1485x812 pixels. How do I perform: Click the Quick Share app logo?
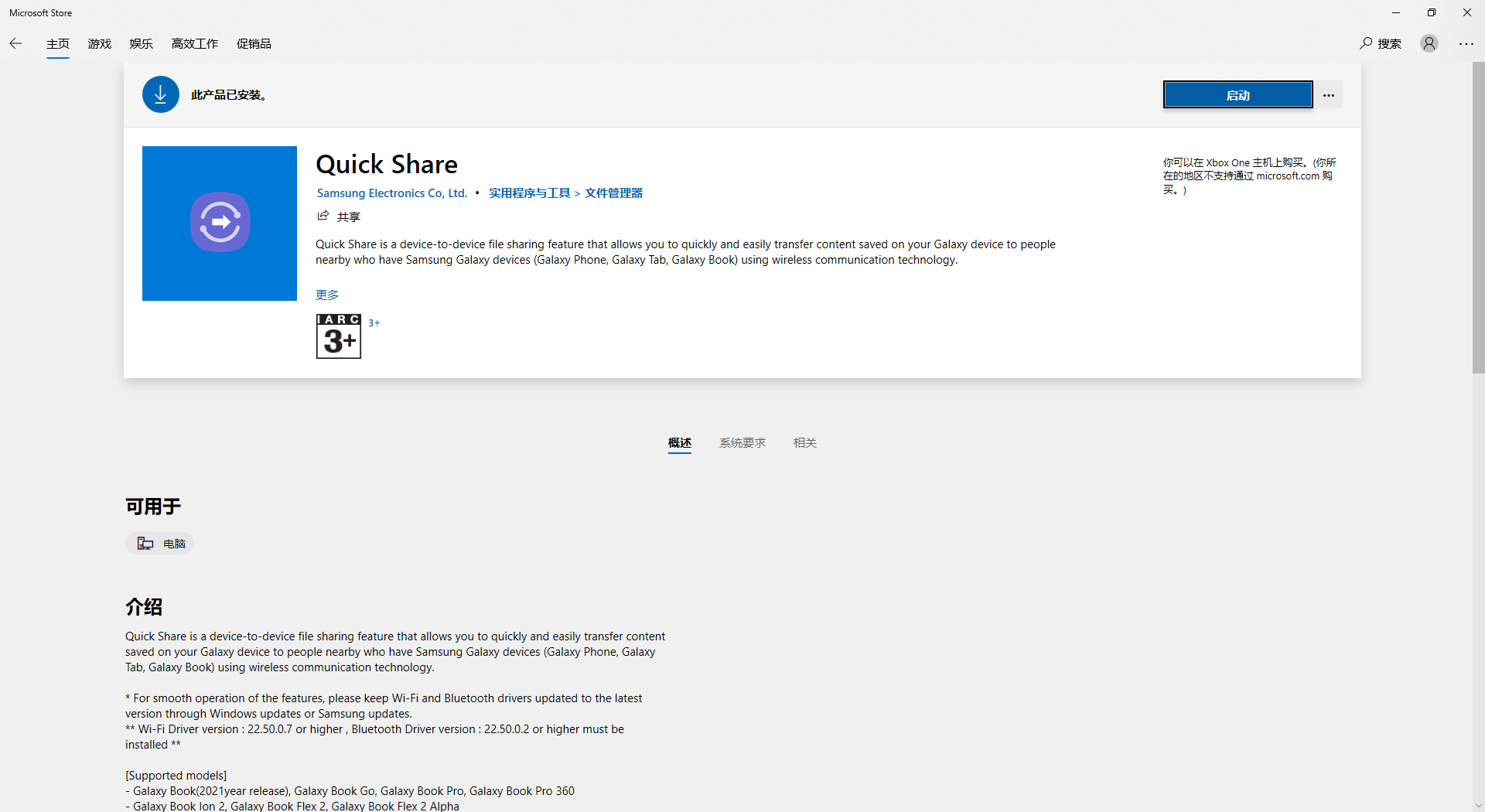click(x=220, y=223)
